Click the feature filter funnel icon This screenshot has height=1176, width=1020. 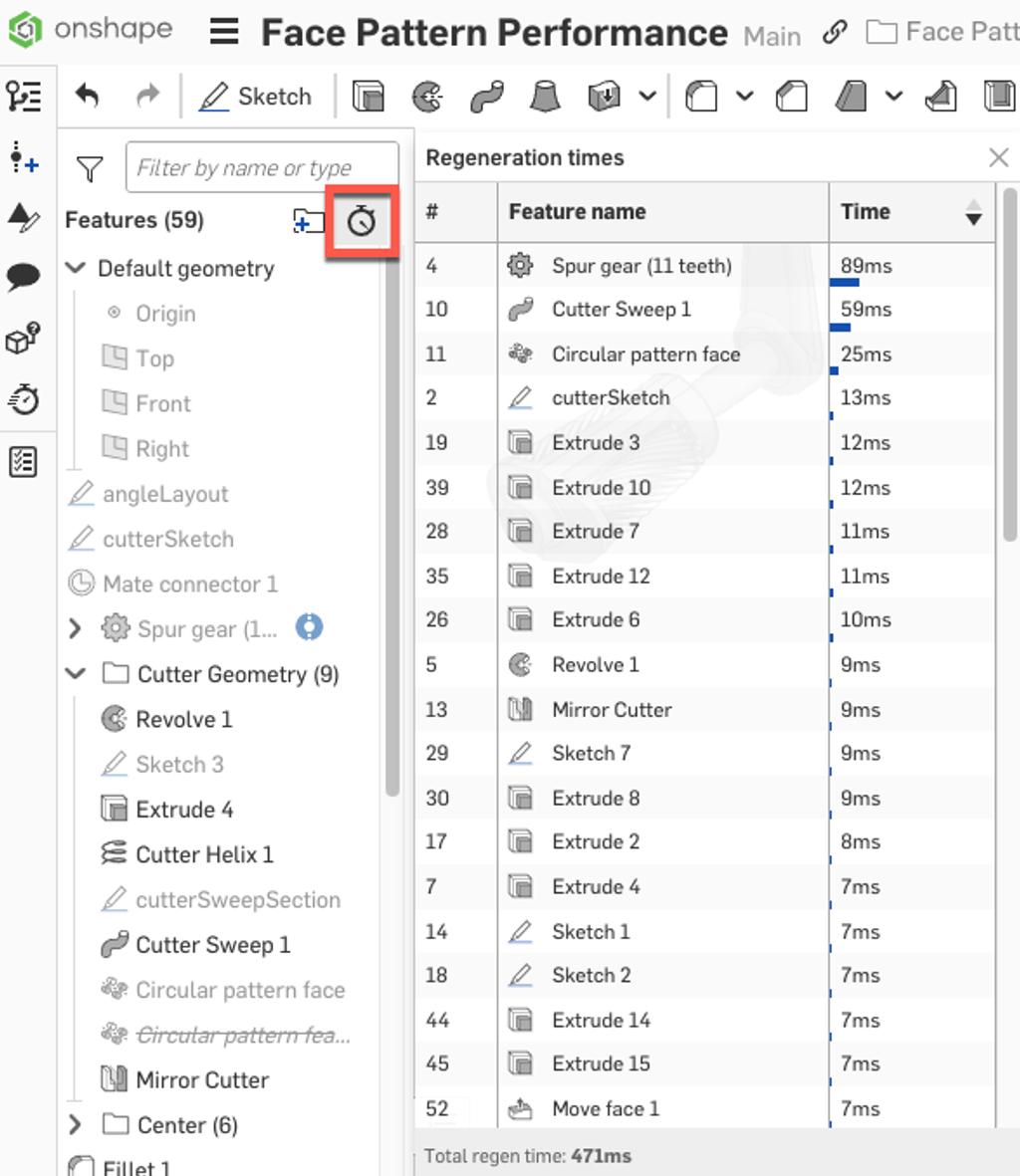click(x=89, y=167)
